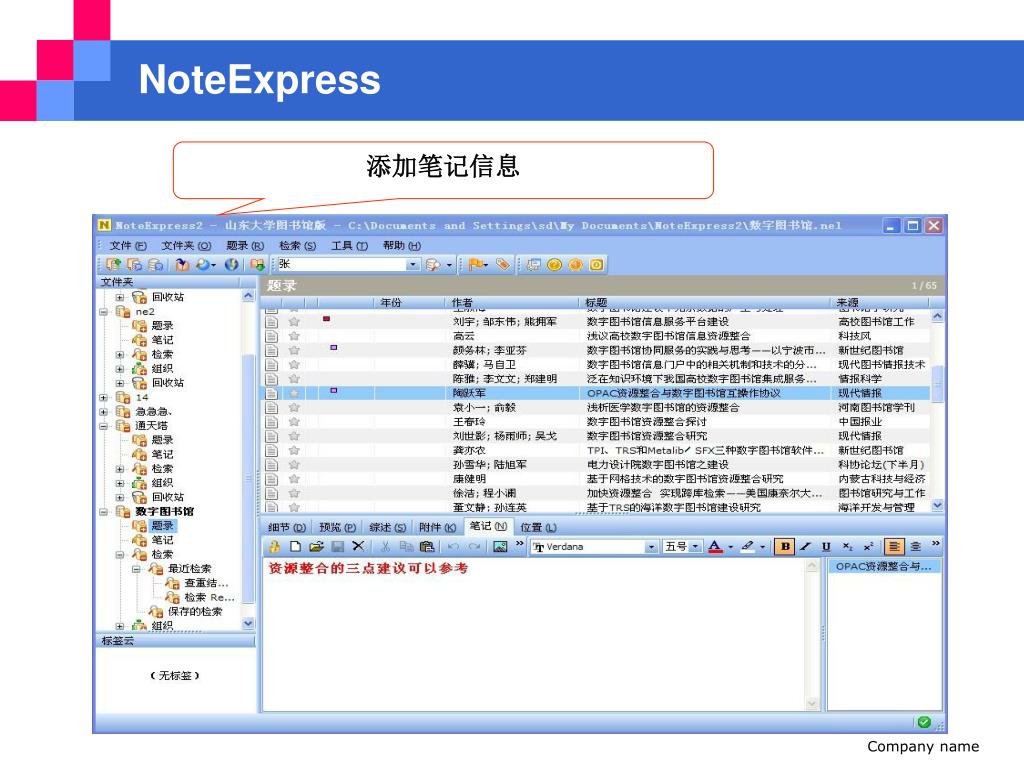The height and width of the screenshot is (768, 1024).
Task: Click the subscript formatting icon
Action: point(848,547)
